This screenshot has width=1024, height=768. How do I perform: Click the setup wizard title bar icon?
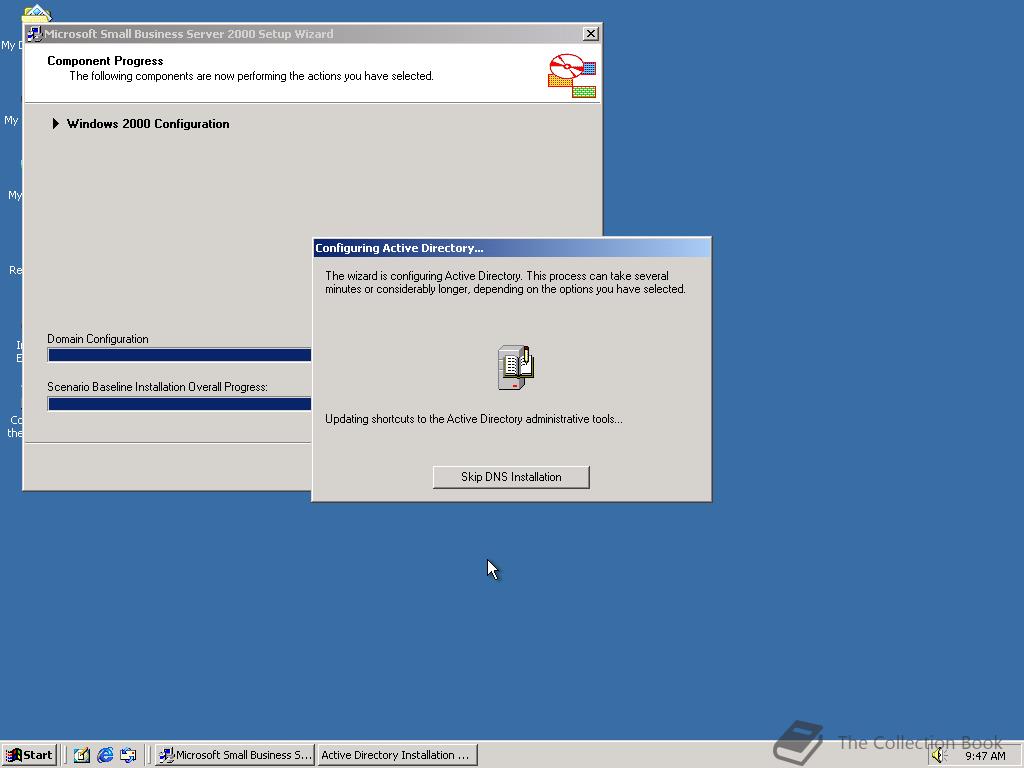(x=35, y=34)
